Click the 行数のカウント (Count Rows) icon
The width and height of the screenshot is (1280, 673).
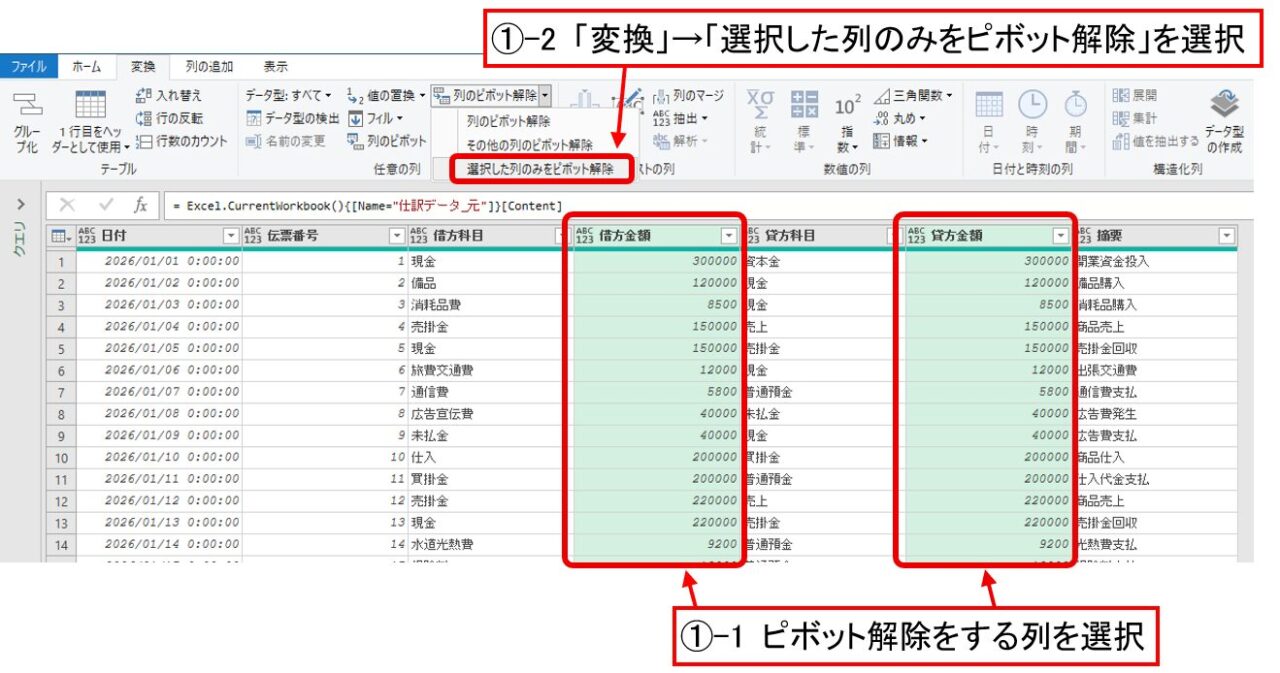(143, 142)
